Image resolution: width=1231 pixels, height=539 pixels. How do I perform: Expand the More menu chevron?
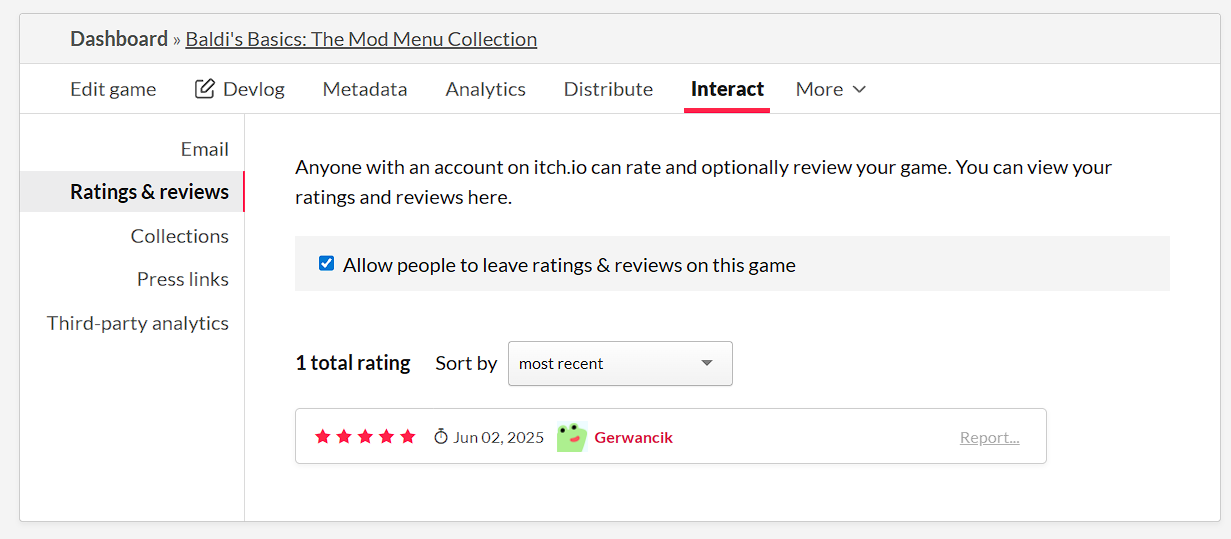(x=859, y=89)
